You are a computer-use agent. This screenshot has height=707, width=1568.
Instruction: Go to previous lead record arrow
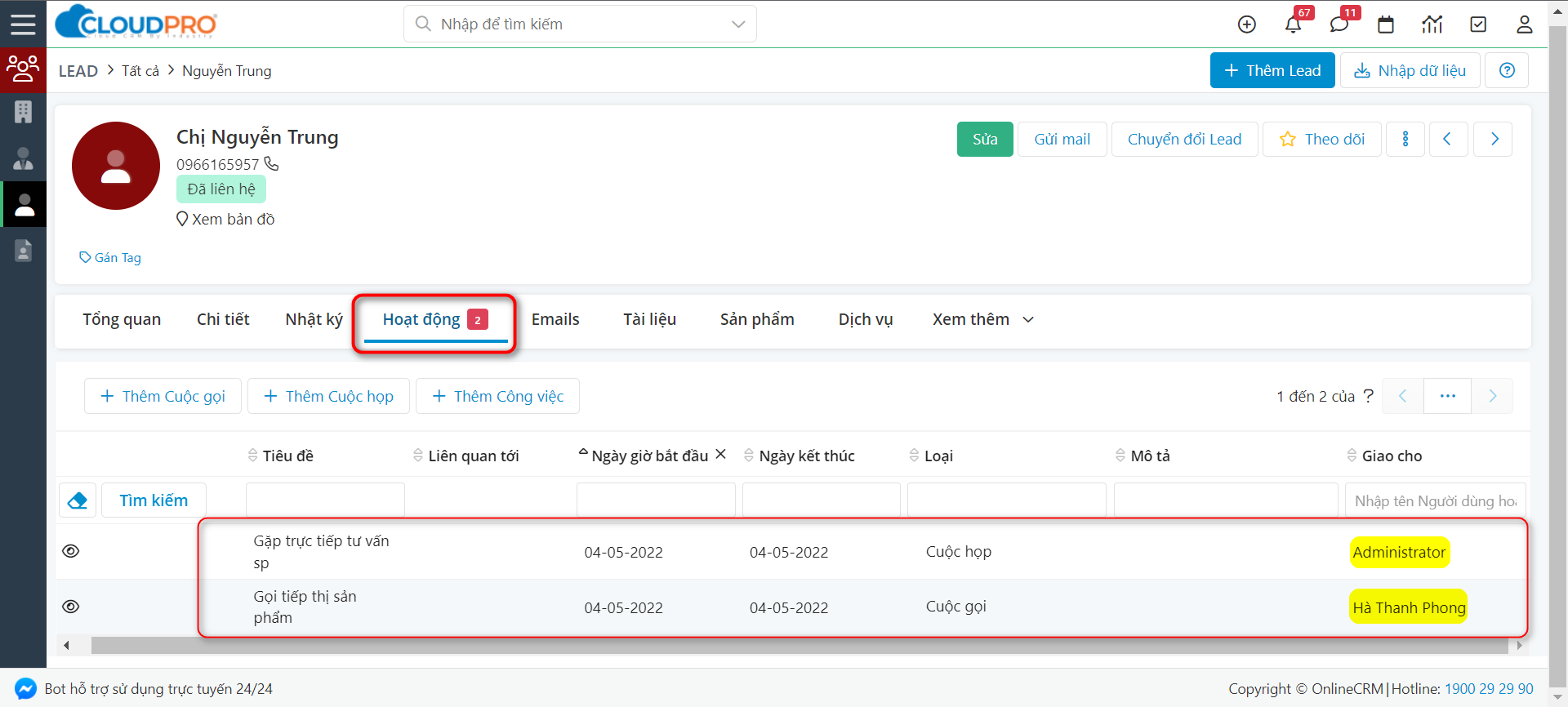1448,139
